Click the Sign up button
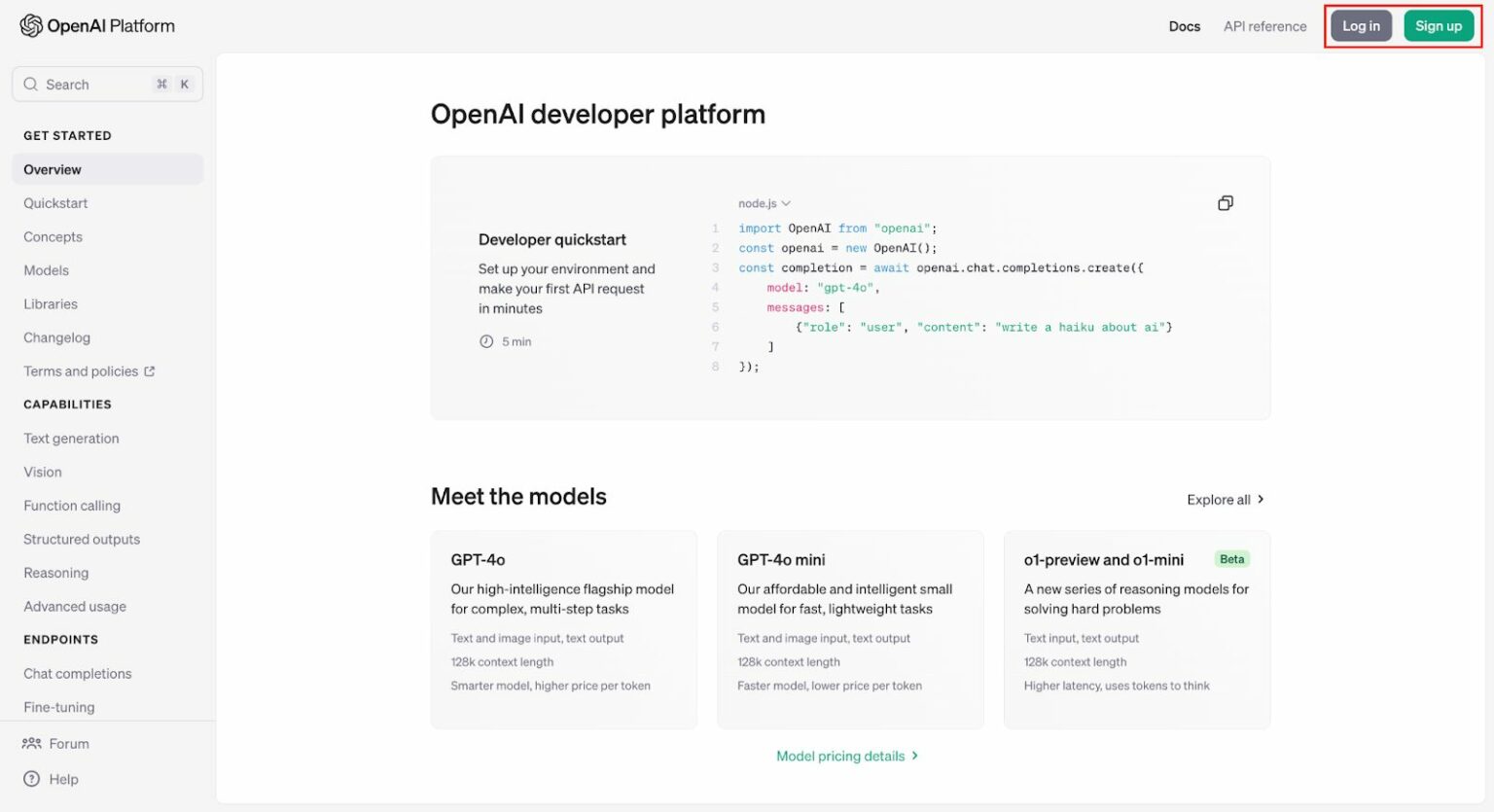This screenshot has height=812, width=1494. point(1439,26)
